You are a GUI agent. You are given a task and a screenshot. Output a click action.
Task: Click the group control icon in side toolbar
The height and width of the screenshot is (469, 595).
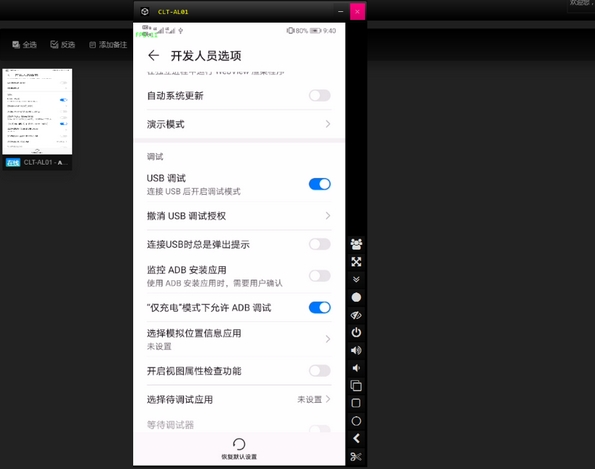[356, 244]
